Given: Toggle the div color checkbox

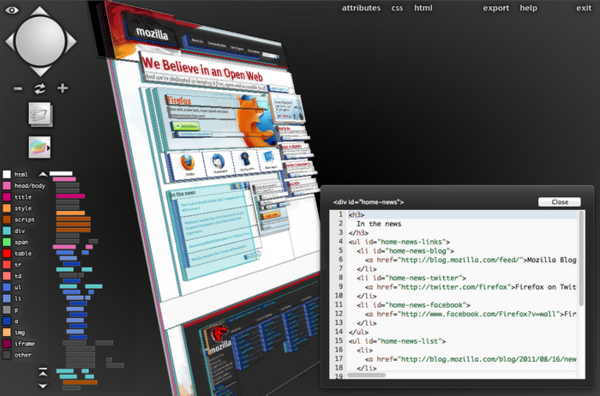Looking at the screenshot, I should click(7, 231).
